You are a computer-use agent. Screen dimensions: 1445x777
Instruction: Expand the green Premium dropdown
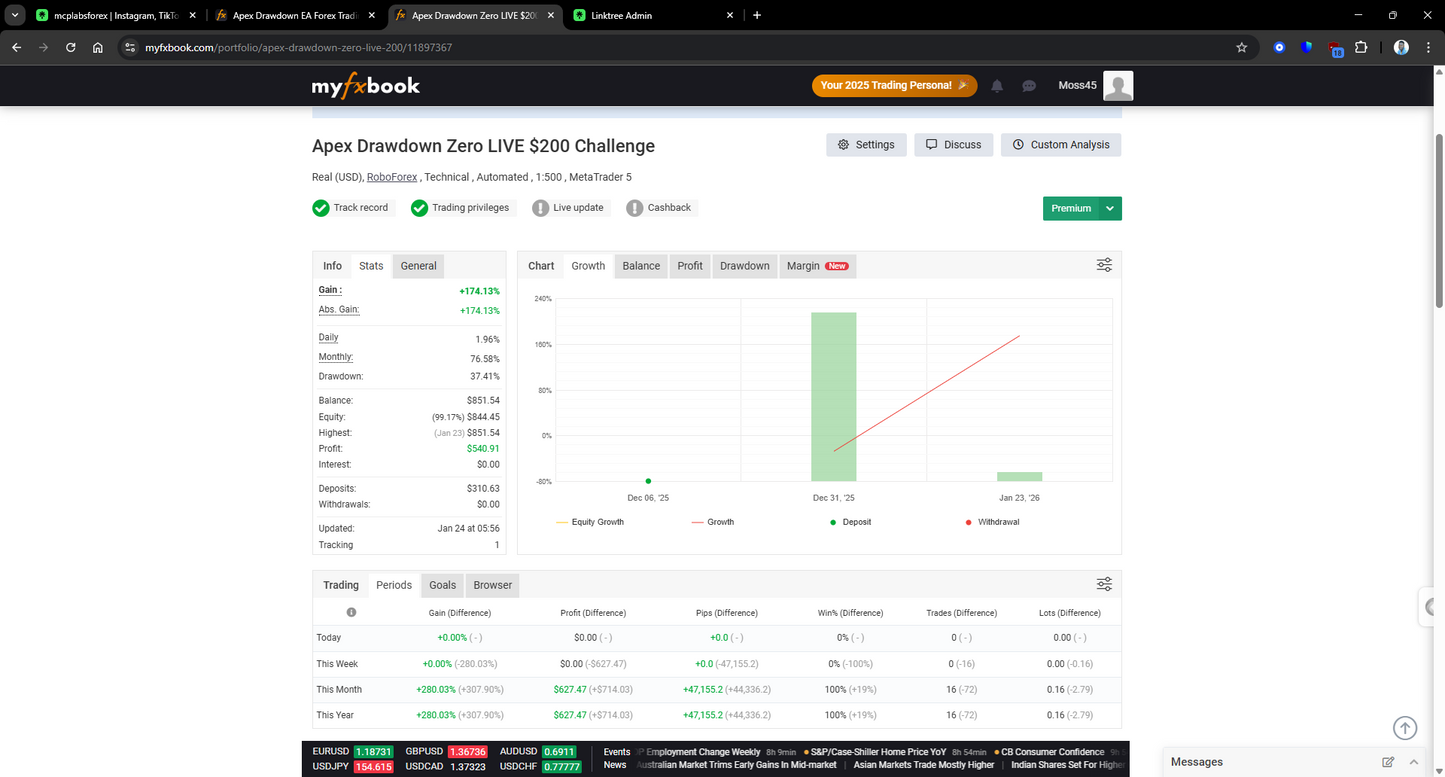1109,208
